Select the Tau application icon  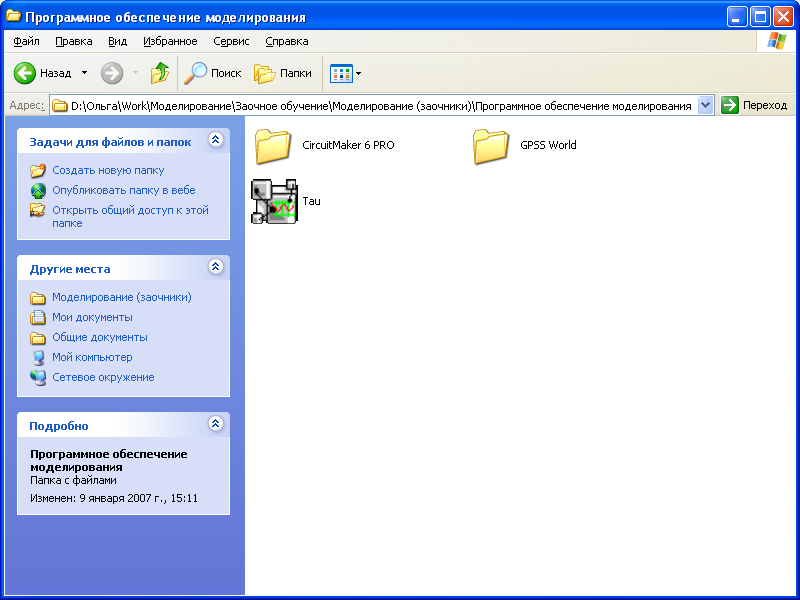click(274, 201)
